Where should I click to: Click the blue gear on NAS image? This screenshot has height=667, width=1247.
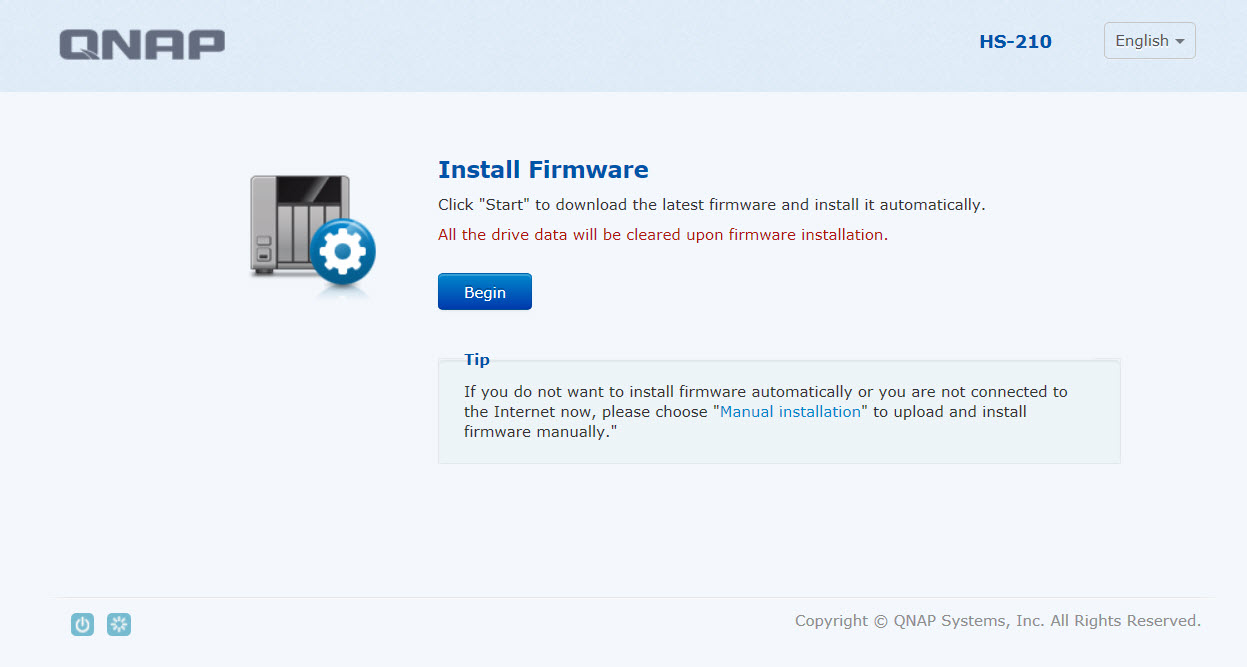[x=343, y=253]
